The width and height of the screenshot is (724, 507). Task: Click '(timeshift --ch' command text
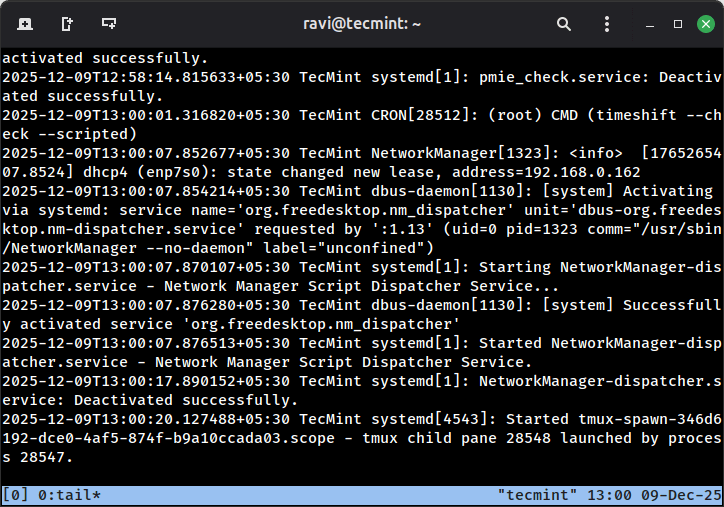click(x=654, y=115)
